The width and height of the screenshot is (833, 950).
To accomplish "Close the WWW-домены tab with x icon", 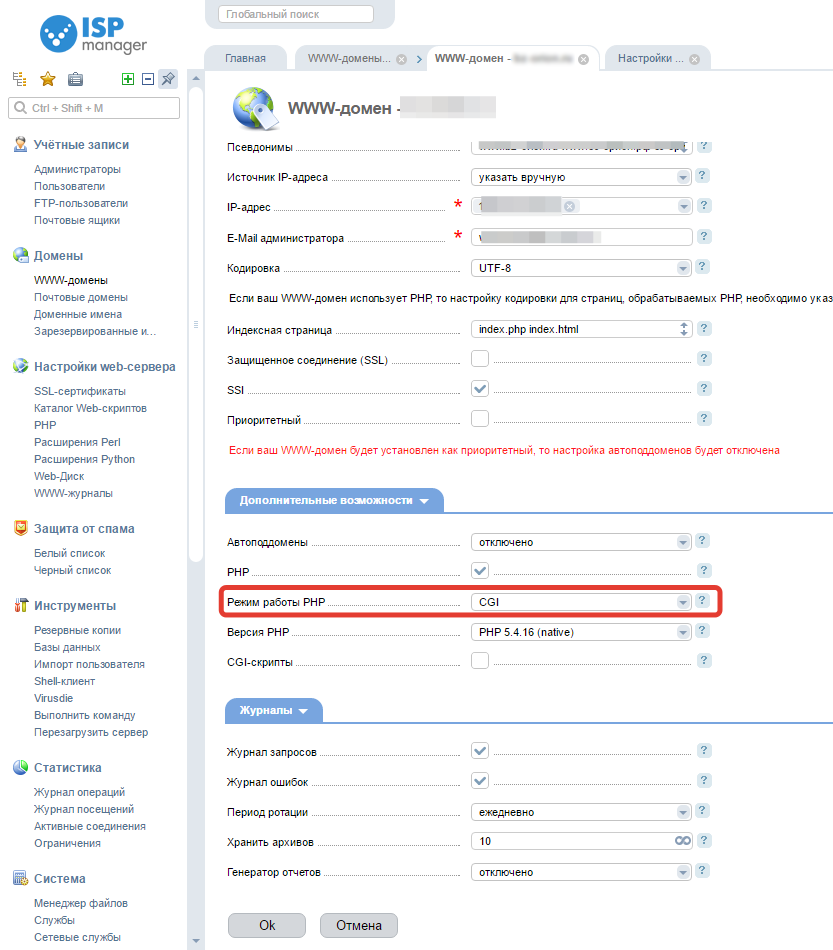I will pos(401,59).
